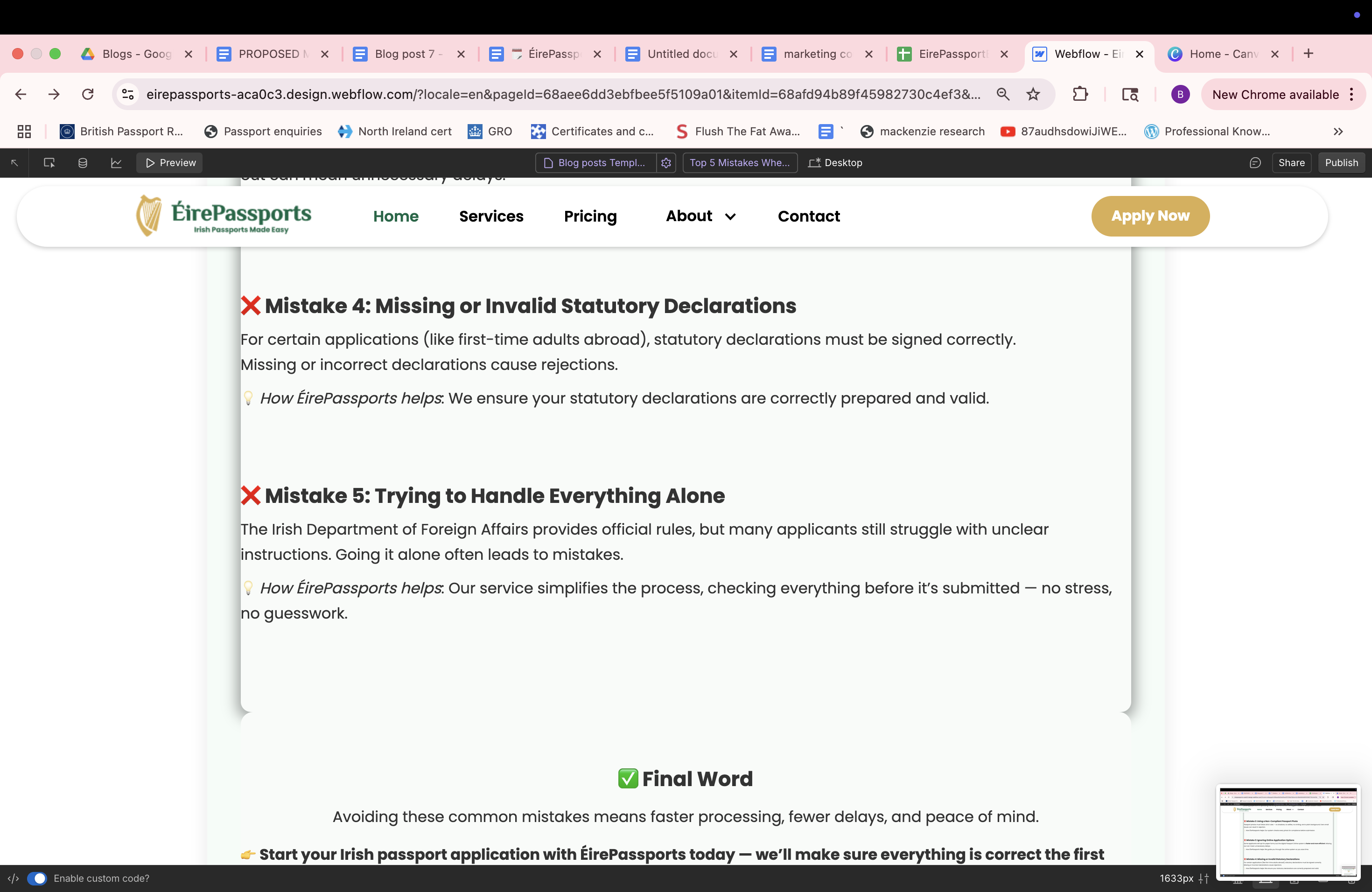Open the North Ireland cert bookmark
The height and width of the screenshot is (892, 1372).
[x=395, y=132]
